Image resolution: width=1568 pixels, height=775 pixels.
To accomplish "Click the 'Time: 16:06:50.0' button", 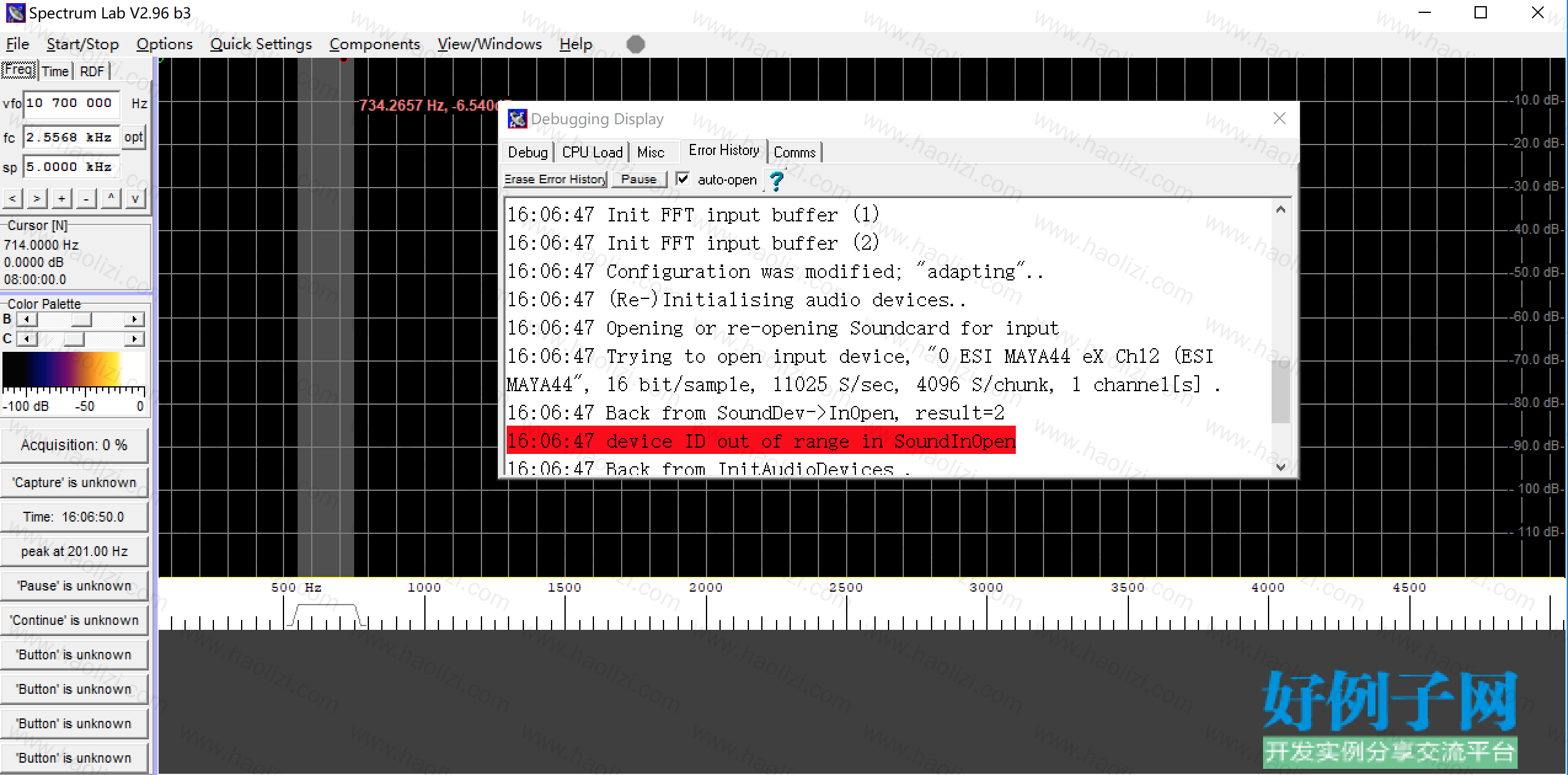I will point(74,517).
